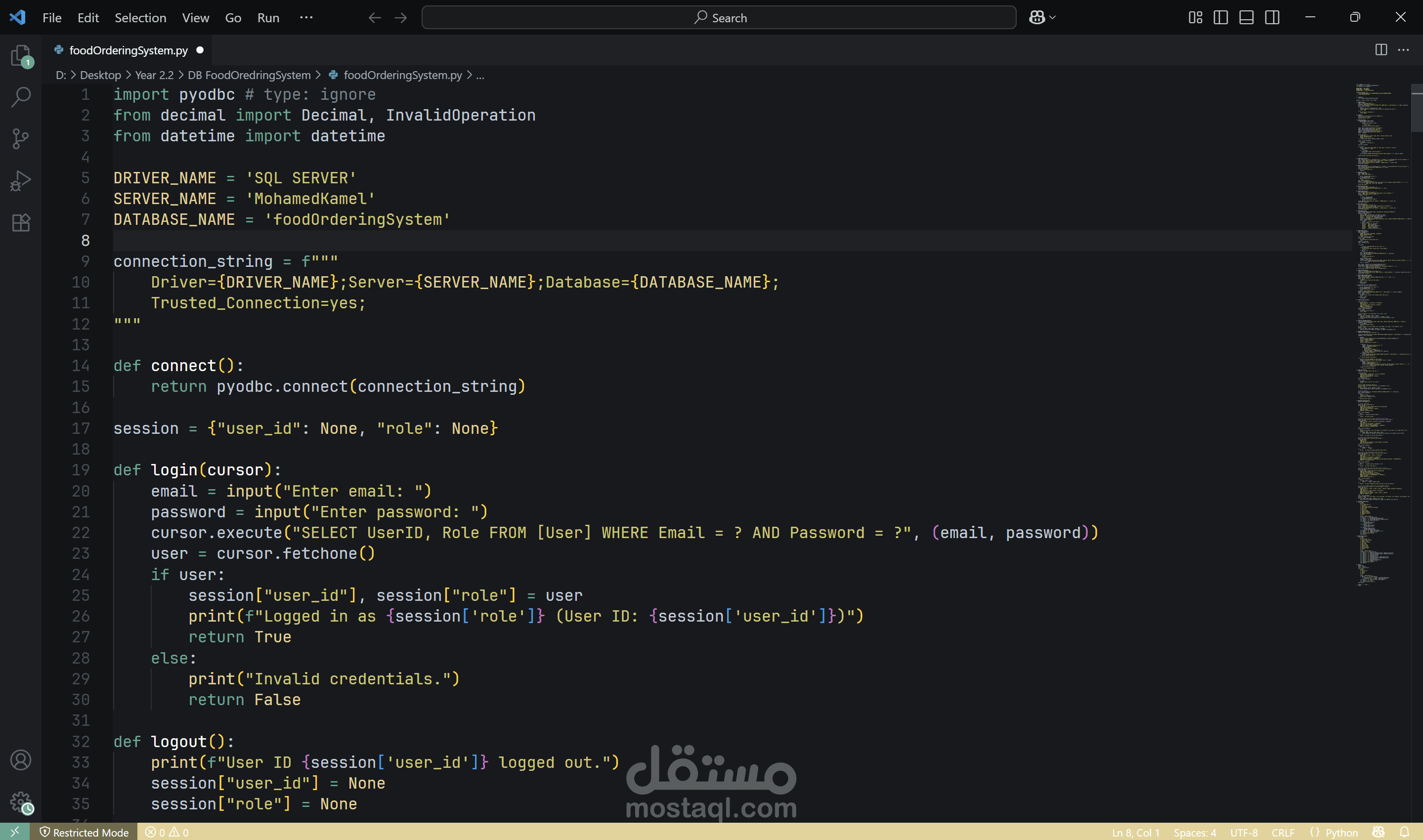
Task: Open the Edit menu
Action: (x=88, y=18)
